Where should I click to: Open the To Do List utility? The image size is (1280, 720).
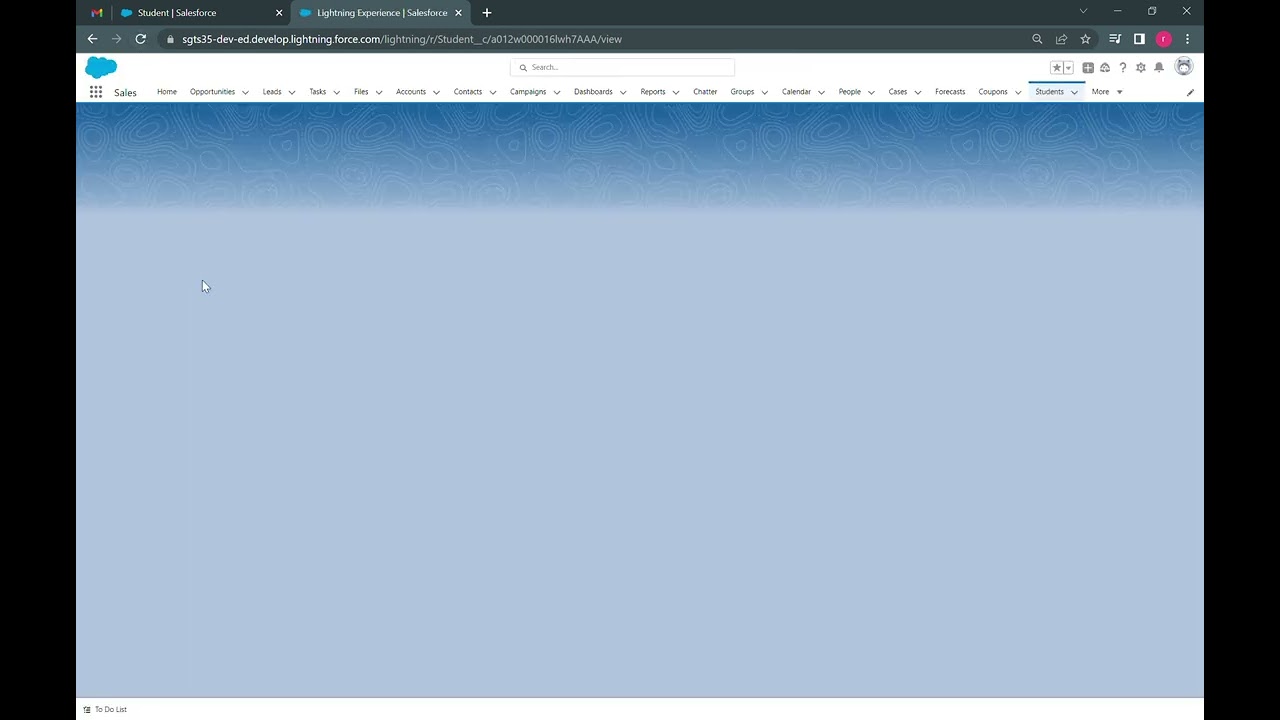point(105,709)
